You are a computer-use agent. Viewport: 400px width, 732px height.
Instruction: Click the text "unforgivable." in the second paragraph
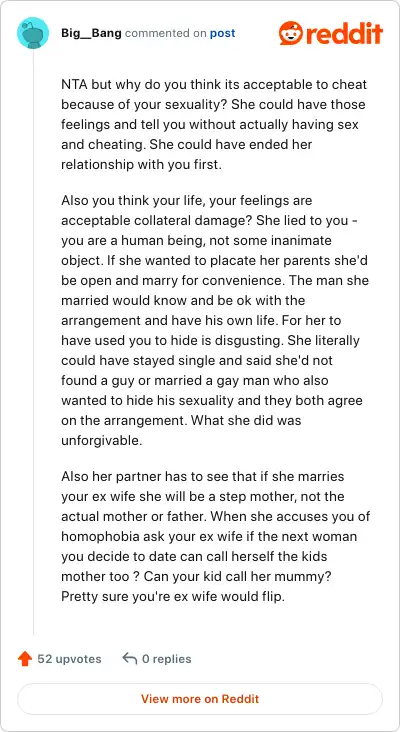tap(101, 440)
